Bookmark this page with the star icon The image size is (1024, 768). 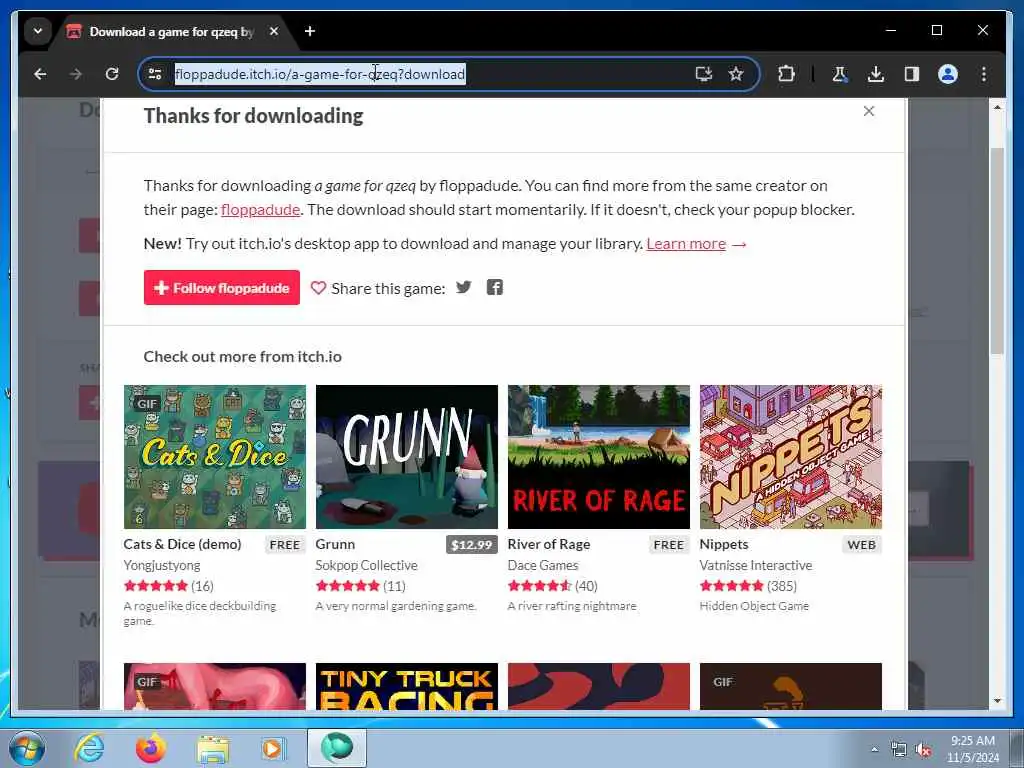pos(736,74)
